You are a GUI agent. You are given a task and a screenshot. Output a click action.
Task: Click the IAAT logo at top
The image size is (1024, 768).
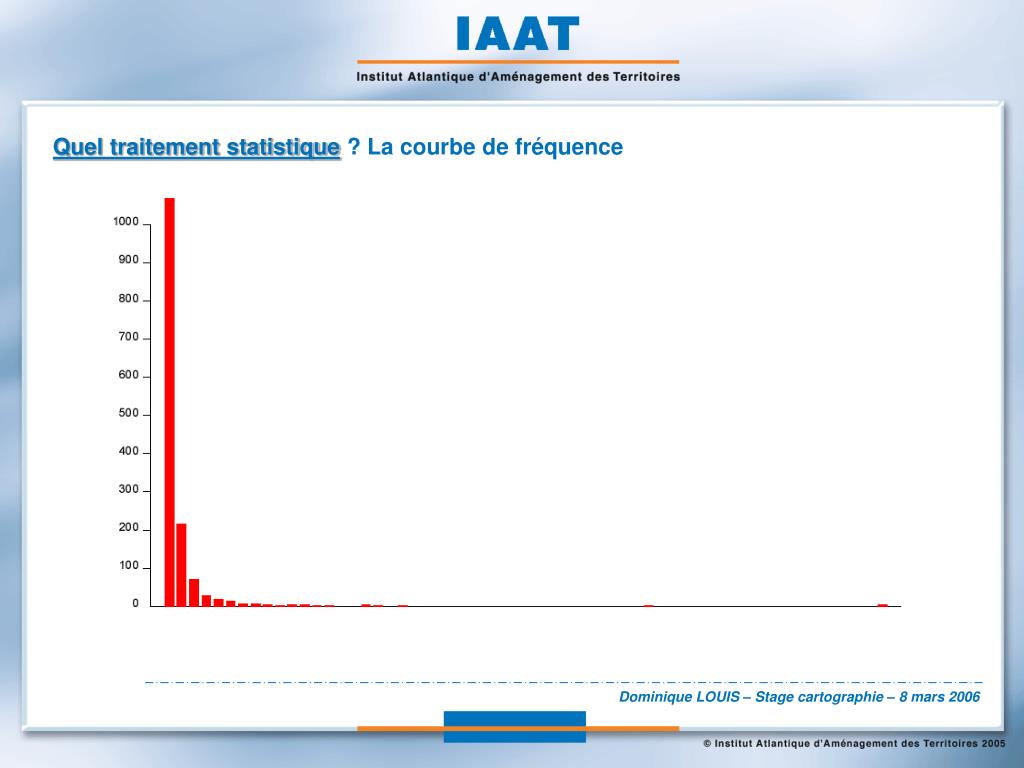click(x=518, y=33)
